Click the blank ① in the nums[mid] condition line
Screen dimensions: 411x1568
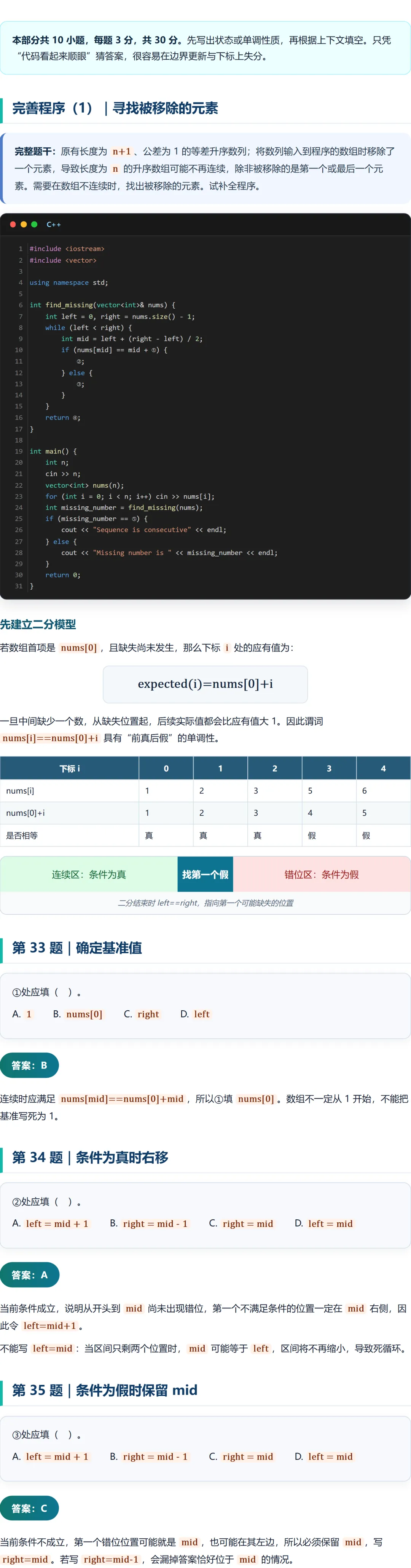coord(155,350)
